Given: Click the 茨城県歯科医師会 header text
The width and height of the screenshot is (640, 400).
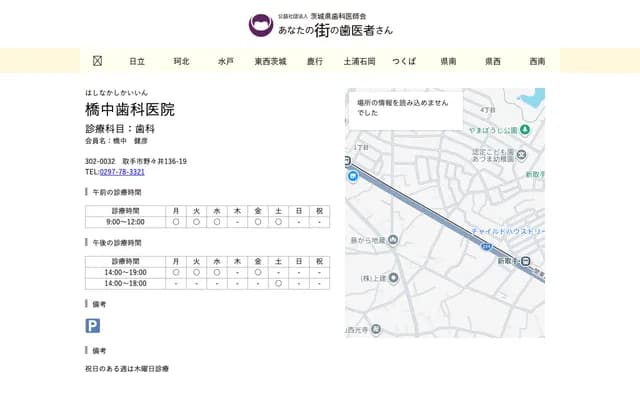Looking at the screenshot, I should click(x=338, y=16).
